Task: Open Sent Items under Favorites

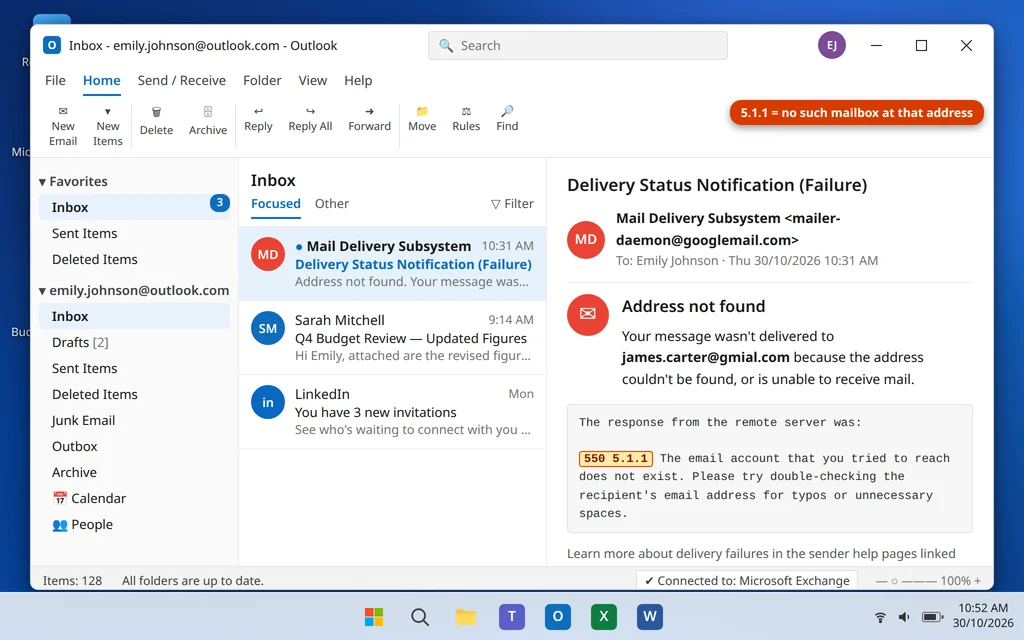Action: click(134, 233)
